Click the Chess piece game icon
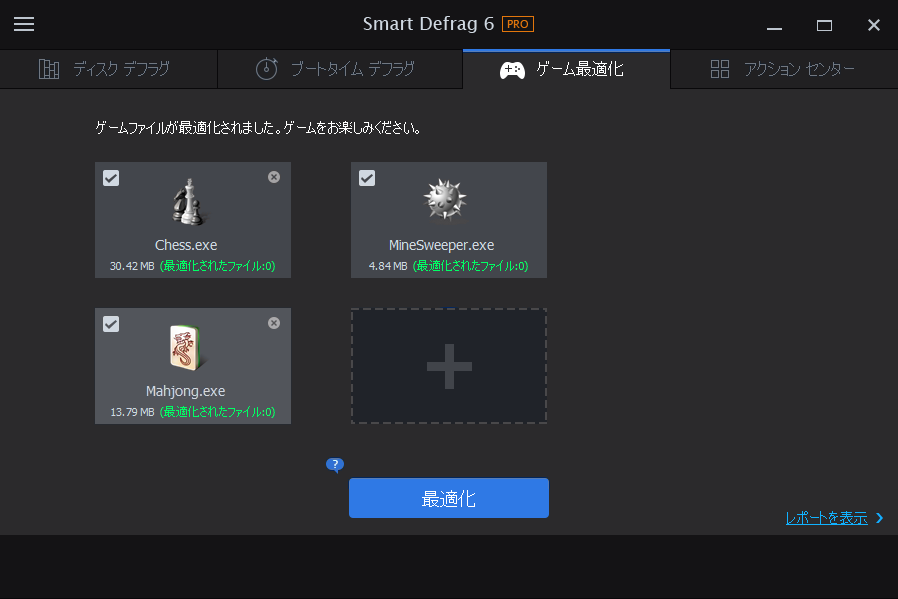The height and width of the screenshot is (599, 898). (x=189, y=202)
